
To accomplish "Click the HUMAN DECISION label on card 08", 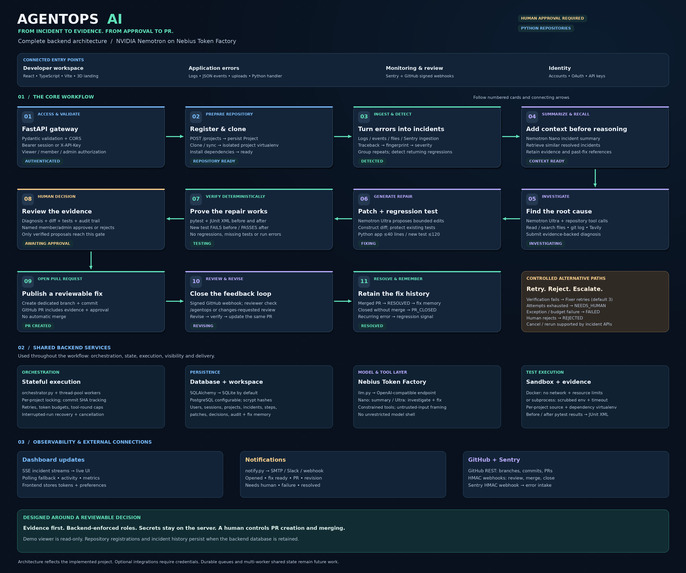I will coord(56,196).
